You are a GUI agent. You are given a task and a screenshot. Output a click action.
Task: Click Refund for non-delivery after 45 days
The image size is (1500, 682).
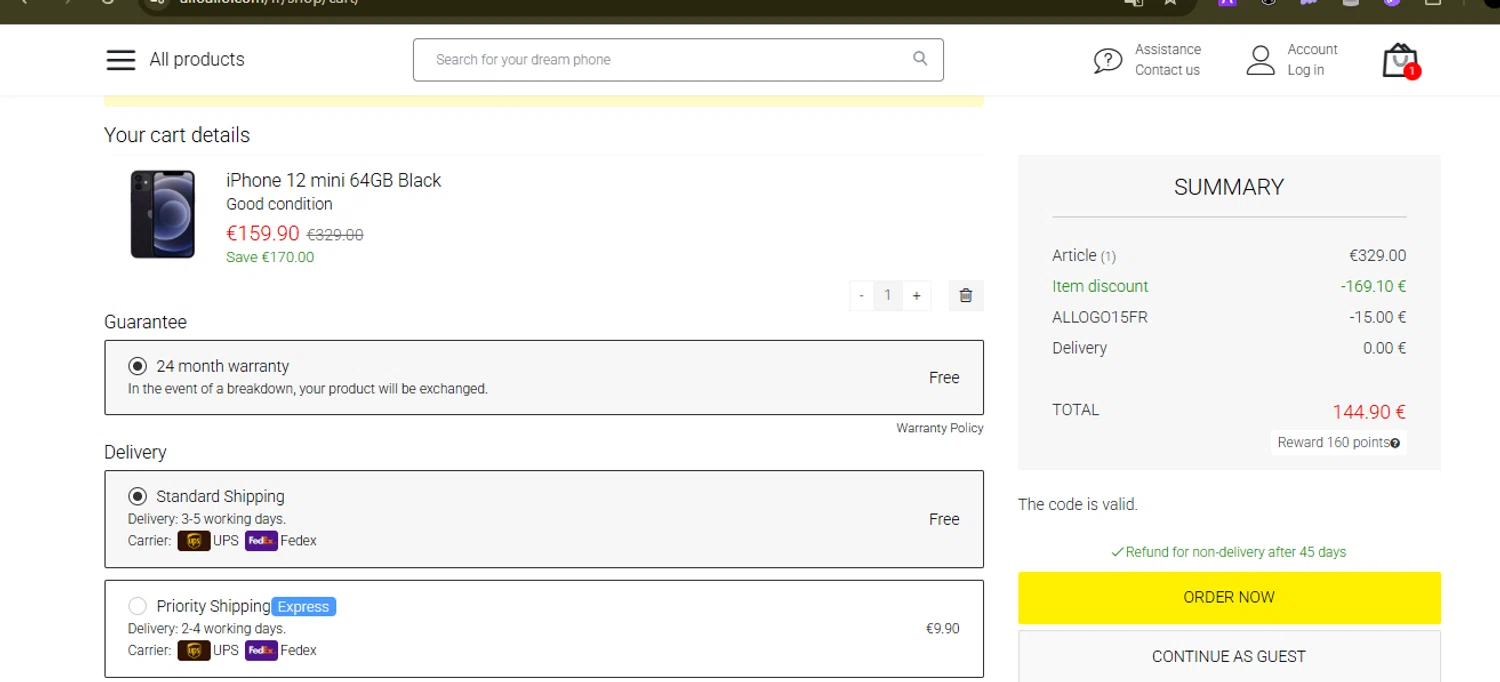(1229, 552)
